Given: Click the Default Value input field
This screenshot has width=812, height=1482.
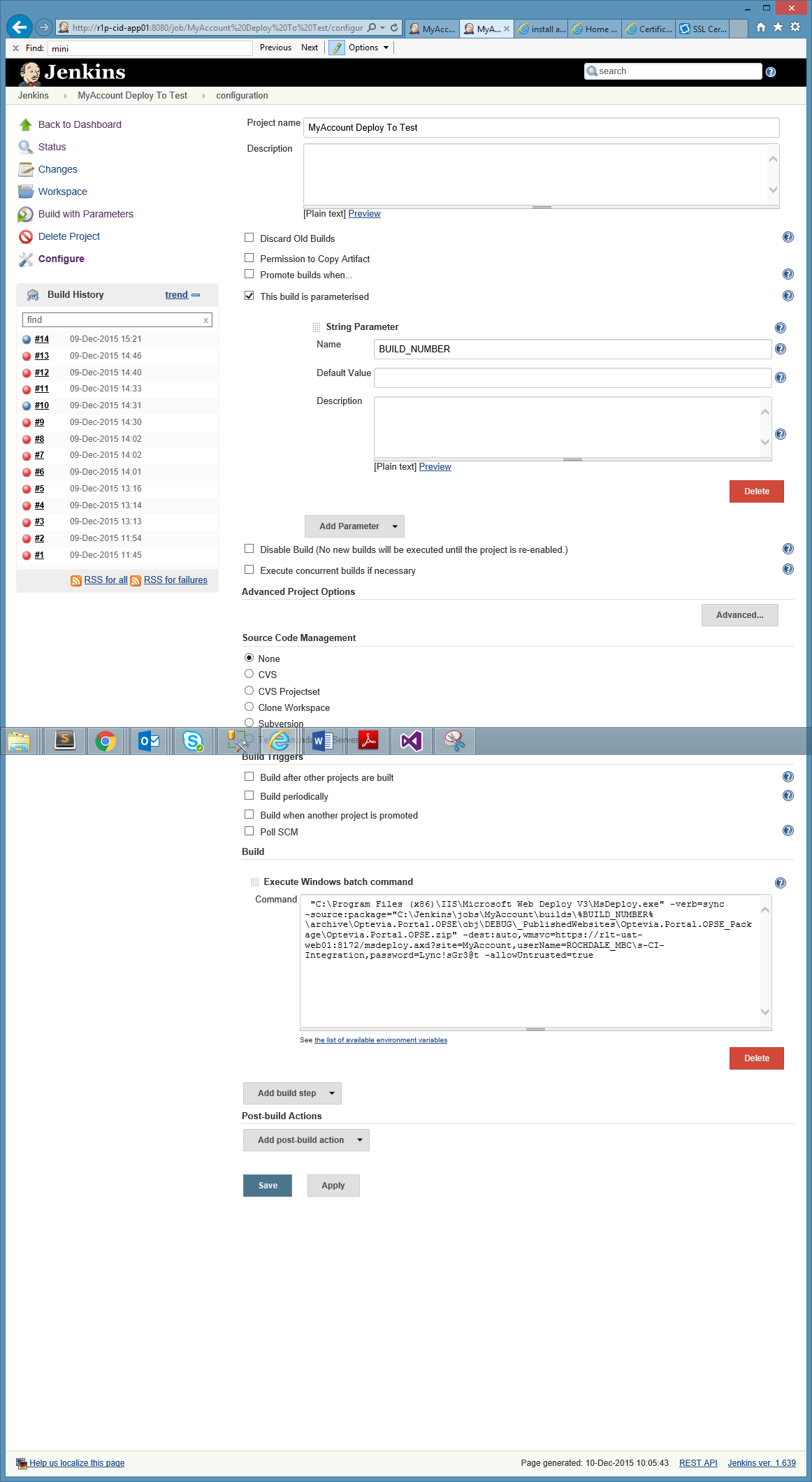Looking at the screenshot, I should click(x=572, y=377).
